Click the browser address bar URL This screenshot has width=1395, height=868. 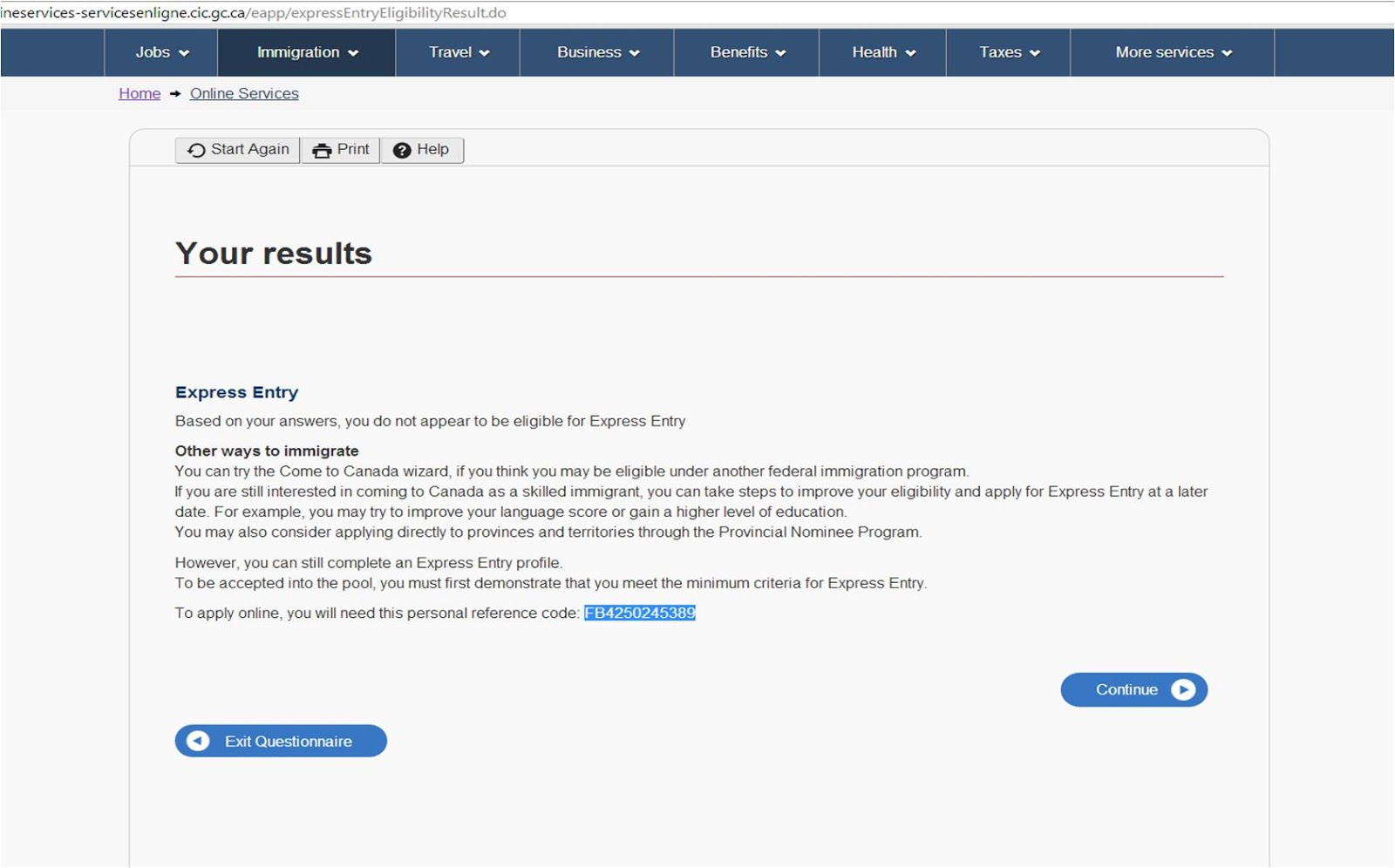[x=253, y=13]
